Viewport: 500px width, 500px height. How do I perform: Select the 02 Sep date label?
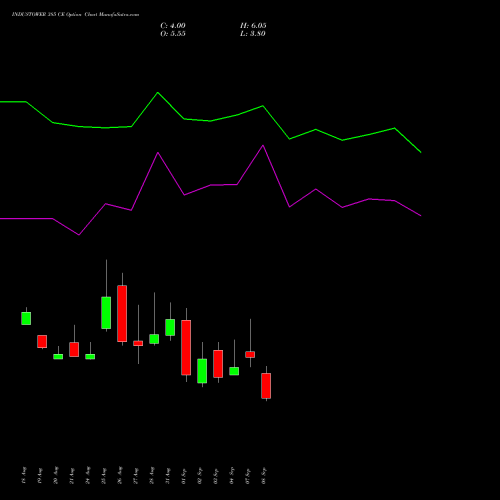199,476
